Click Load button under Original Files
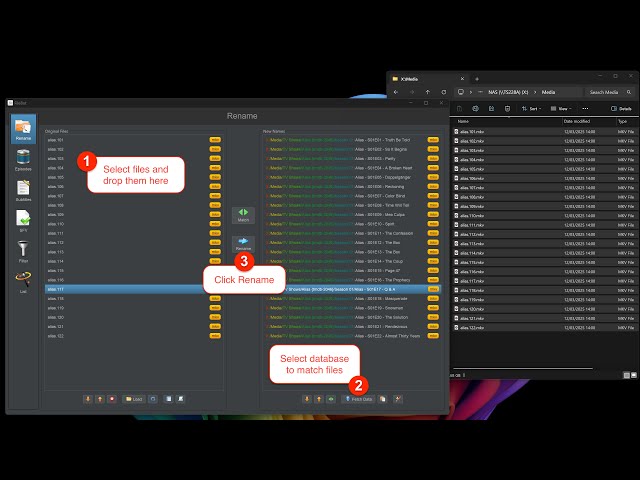Screen dimensions: 640x480 (133, 399)
